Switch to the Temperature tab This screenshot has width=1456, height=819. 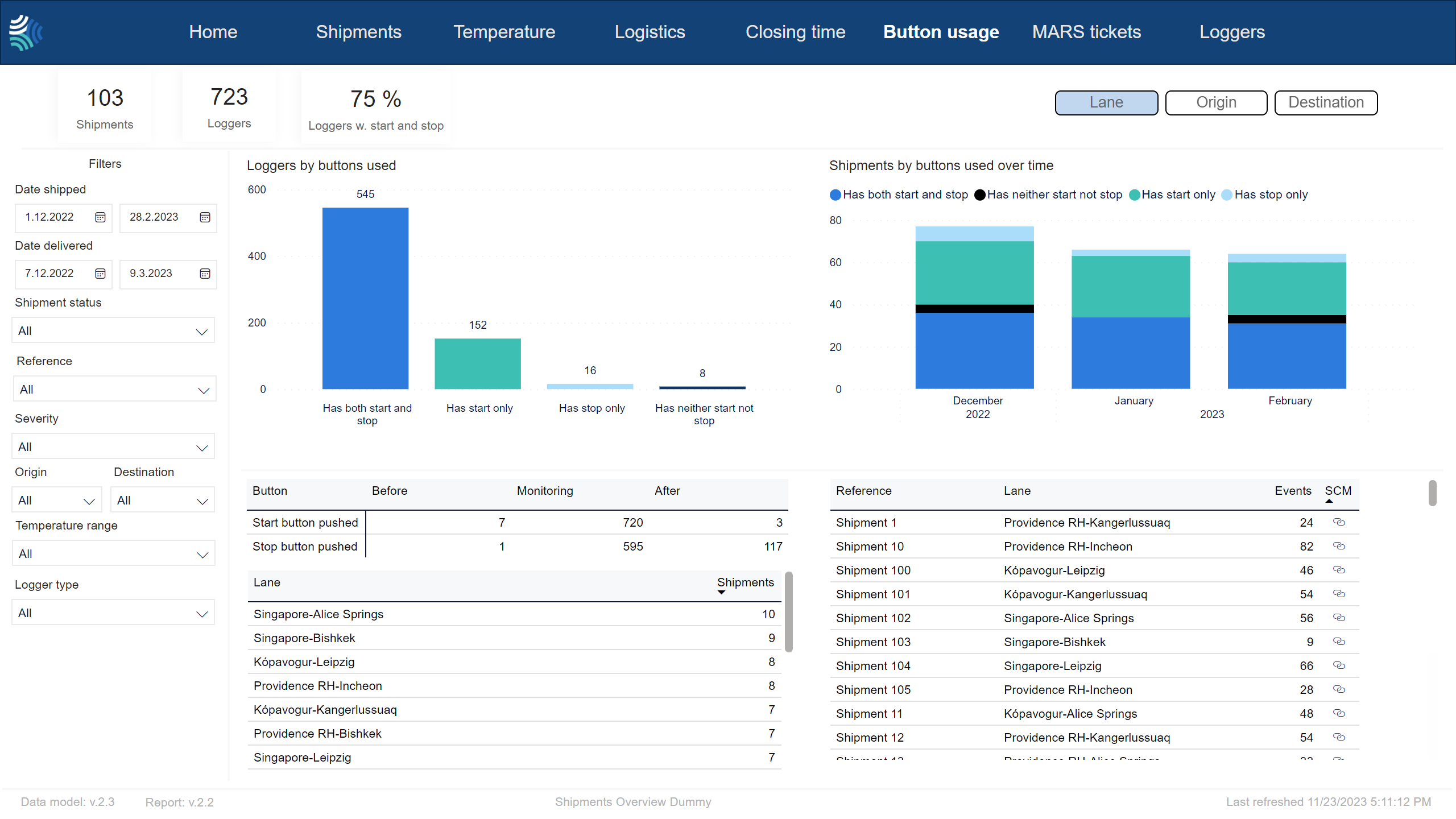(504, 32)
